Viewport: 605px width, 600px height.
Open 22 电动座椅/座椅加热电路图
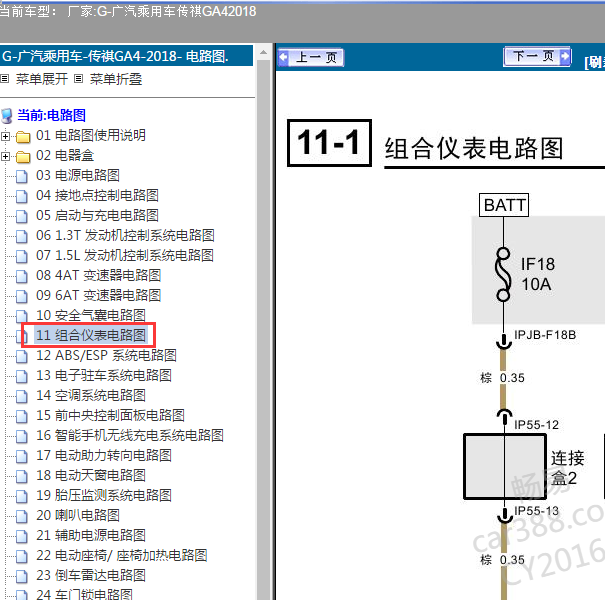(122, 556)
